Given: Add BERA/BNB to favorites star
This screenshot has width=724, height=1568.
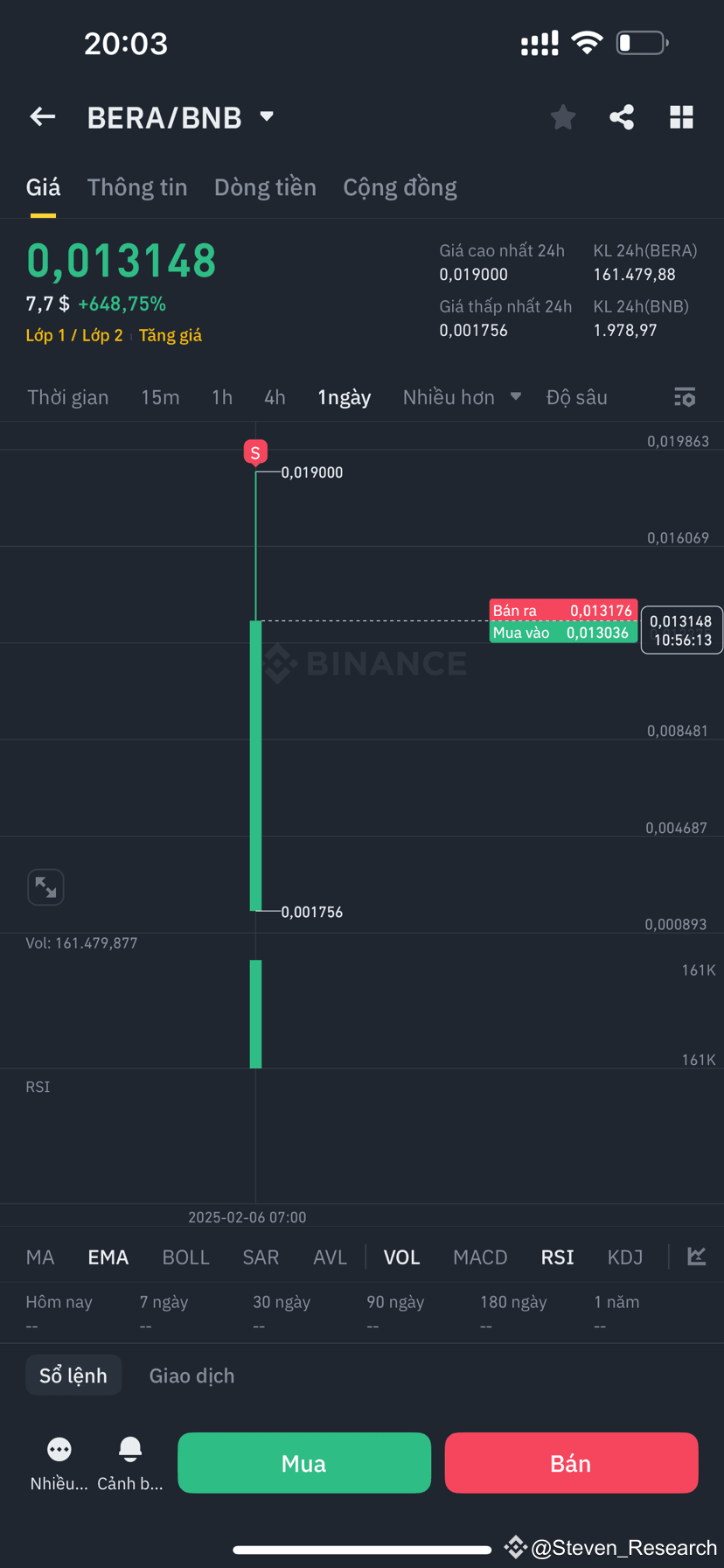Looking at the screenshot, I should click(x=563, y=116).
